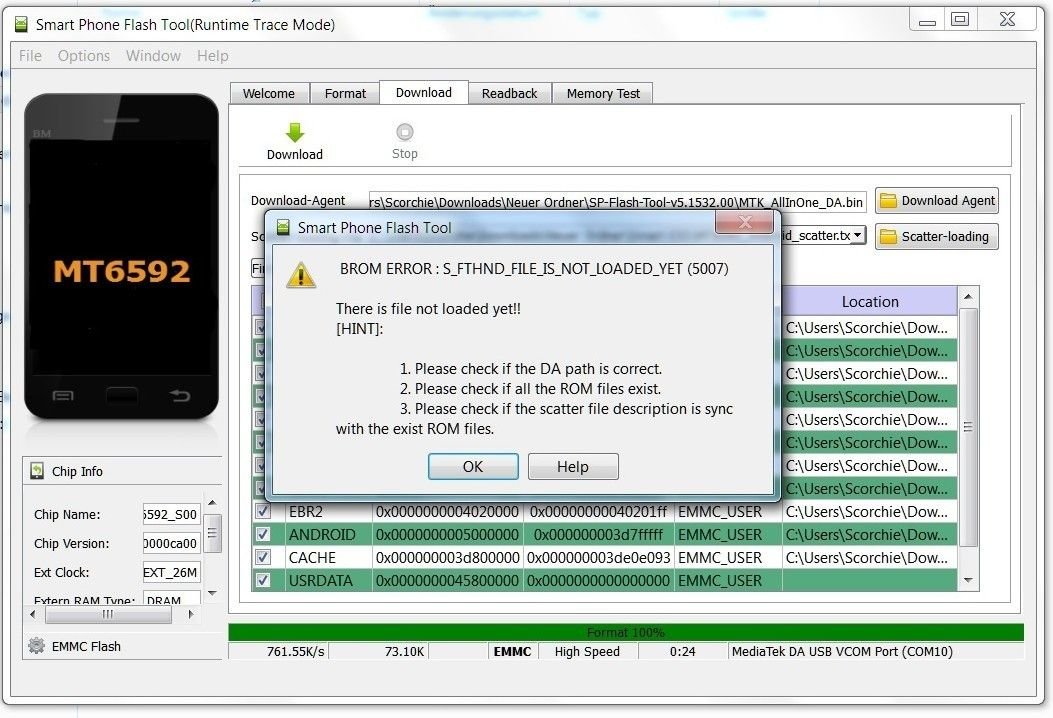Click the EMMC Flash gear icon
The width and height of the screenshot is (1053, 718).
coord(36,646)
